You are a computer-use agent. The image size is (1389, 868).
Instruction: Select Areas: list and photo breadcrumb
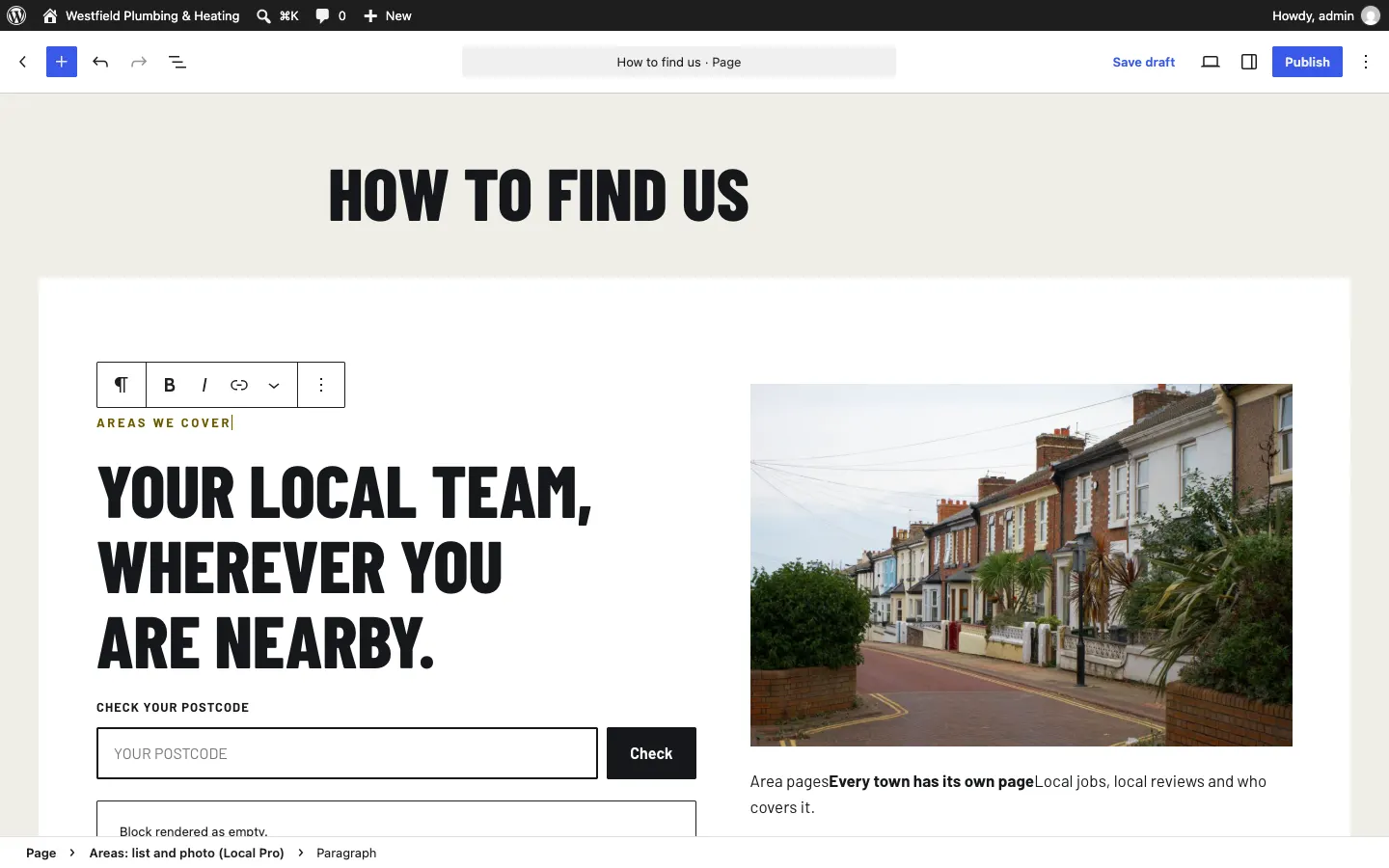coord(187,853)
